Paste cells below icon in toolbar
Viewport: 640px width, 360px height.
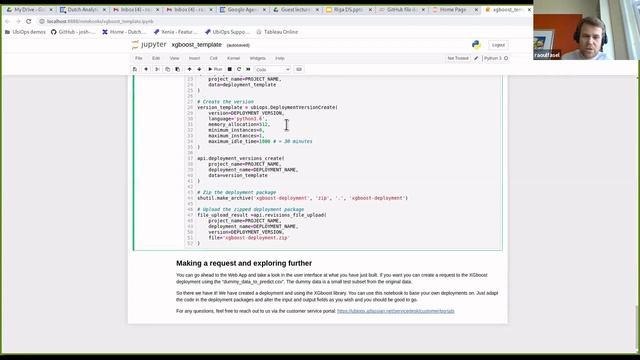[177, 69]
